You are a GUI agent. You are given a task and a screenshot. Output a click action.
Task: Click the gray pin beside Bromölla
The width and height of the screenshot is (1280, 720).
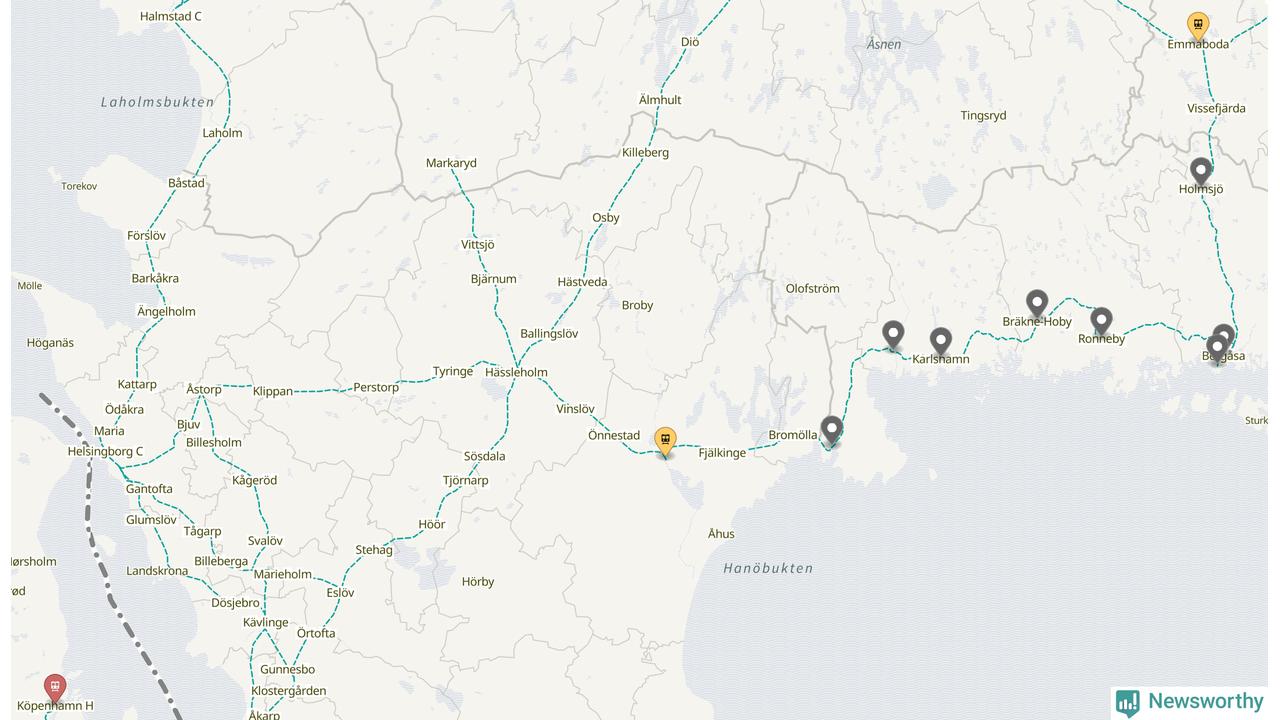click(x=831, y=431)
